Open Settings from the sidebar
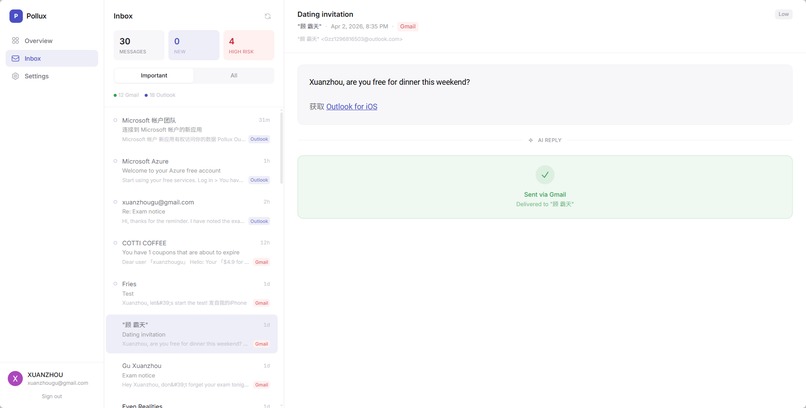The image size is (806, 408). pyautogui.click(x=51, y=76)
